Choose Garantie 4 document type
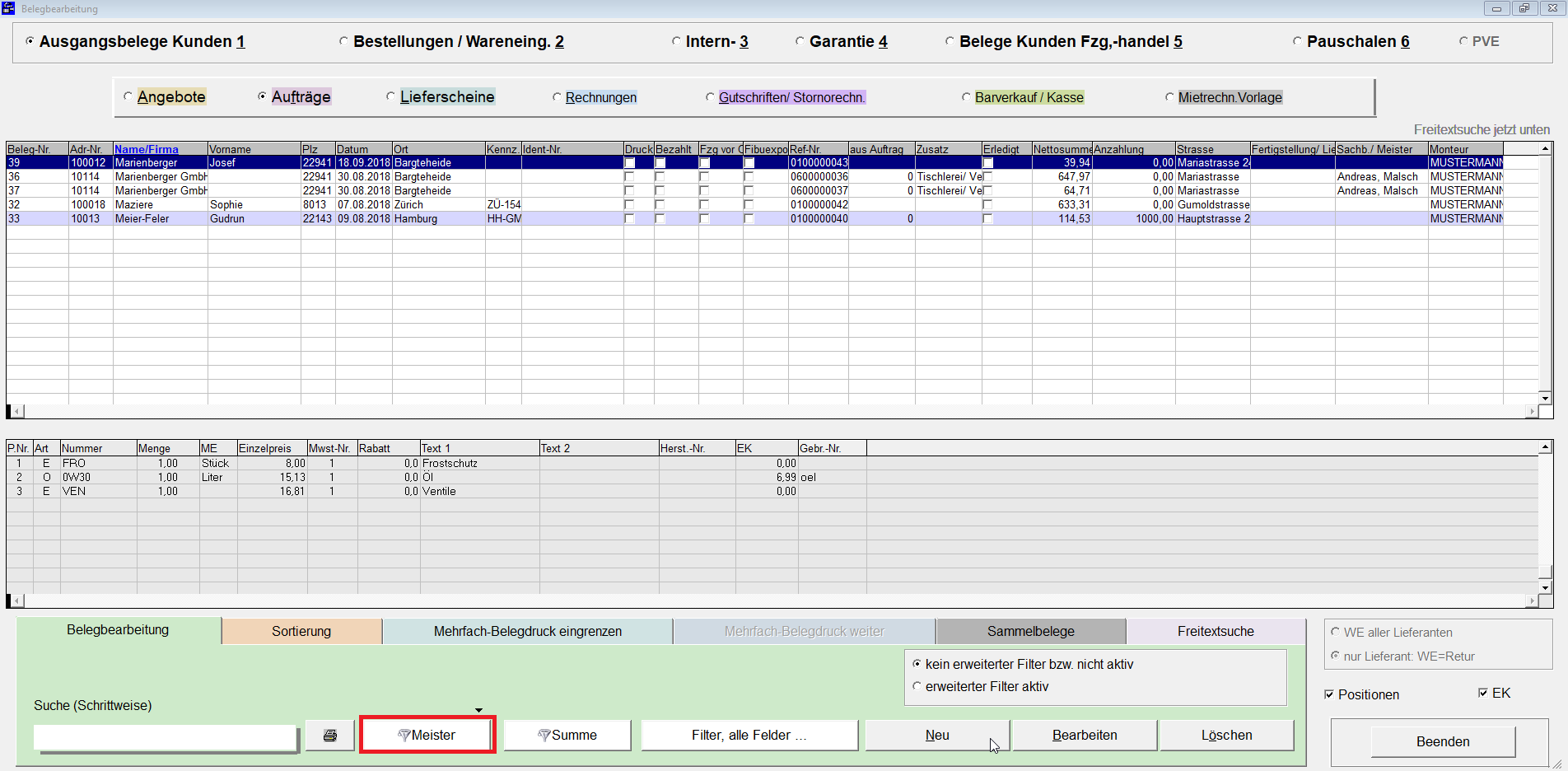Viewport: 1568px width, 771px height. pyautogui.click(x=800, y=41)
